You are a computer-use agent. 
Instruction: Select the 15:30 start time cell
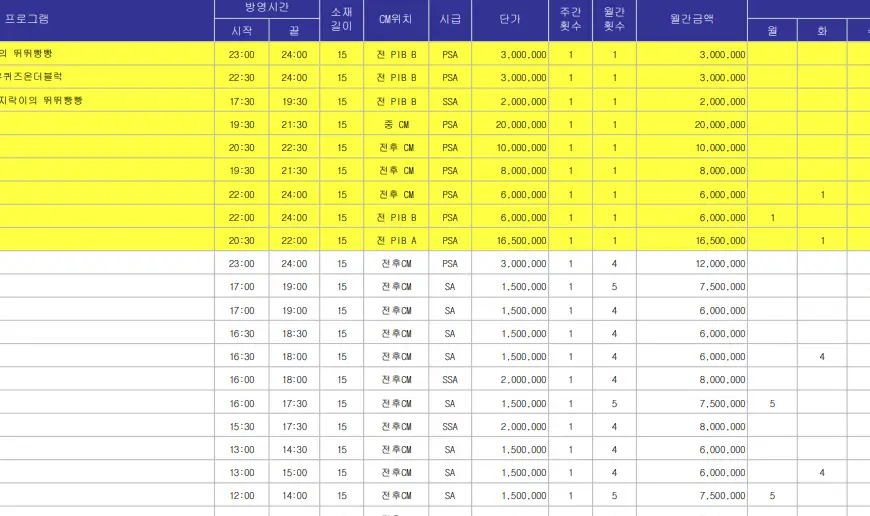click(x=241, y=427)
